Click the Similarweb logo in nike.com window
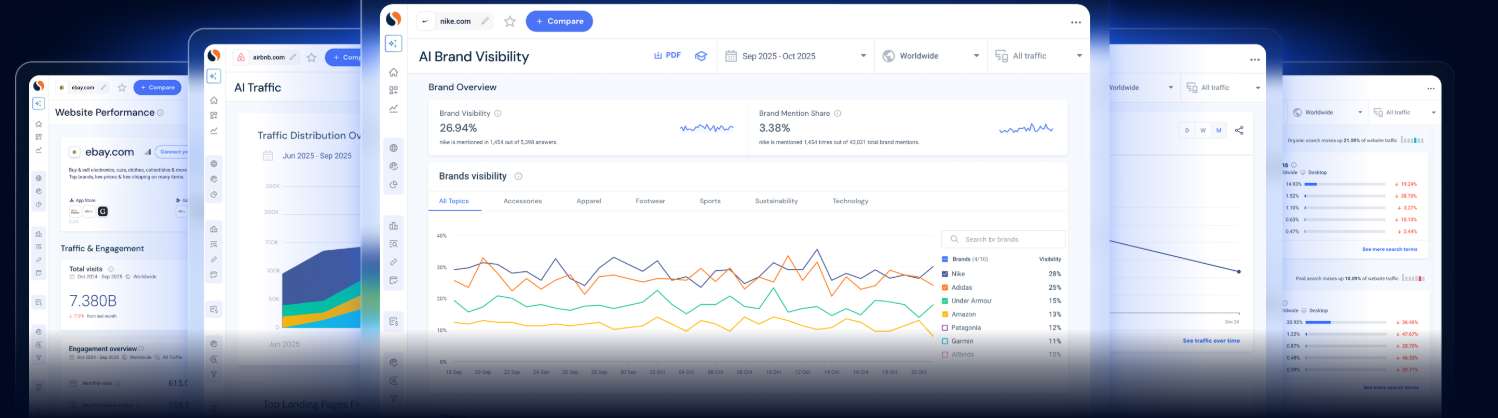 393,19
